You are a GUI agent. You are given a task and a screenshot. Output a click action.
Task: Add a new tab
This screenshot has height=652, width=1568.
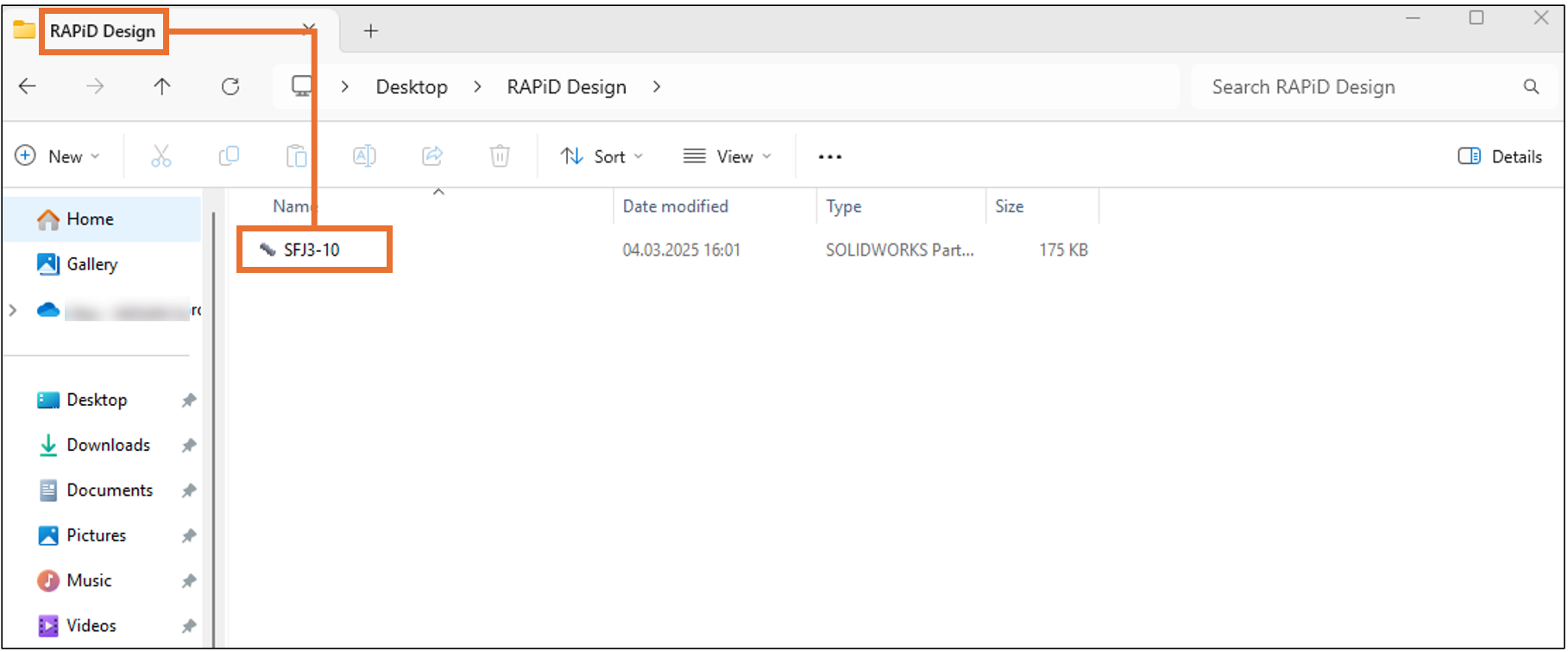[371, 31]
